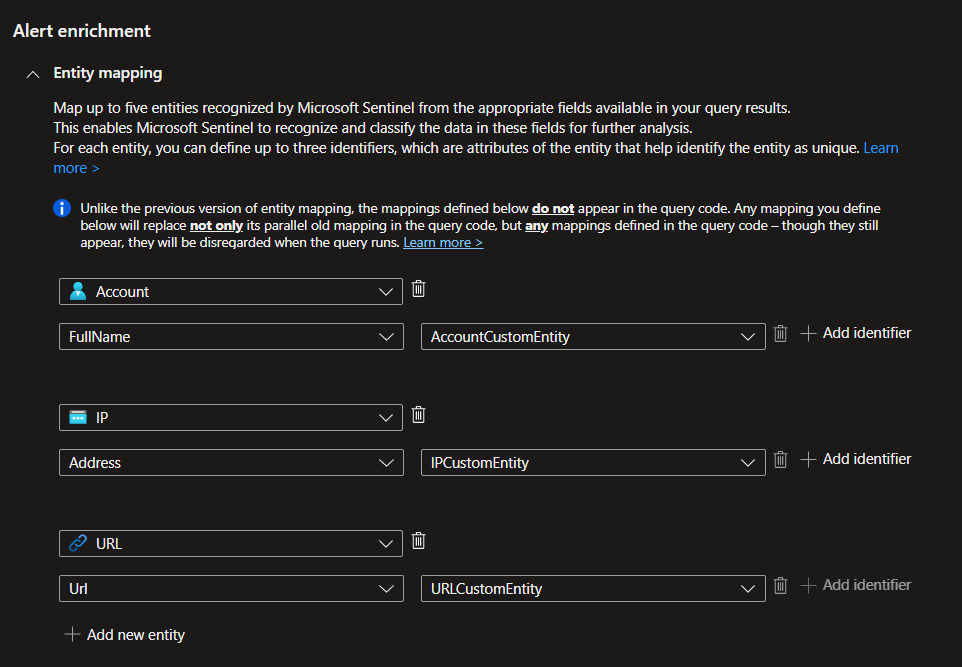Image resolution: width=962 pixels, height=667 pixels.
Task: Delete the Account entity mapping
Action: pos(418,288)
